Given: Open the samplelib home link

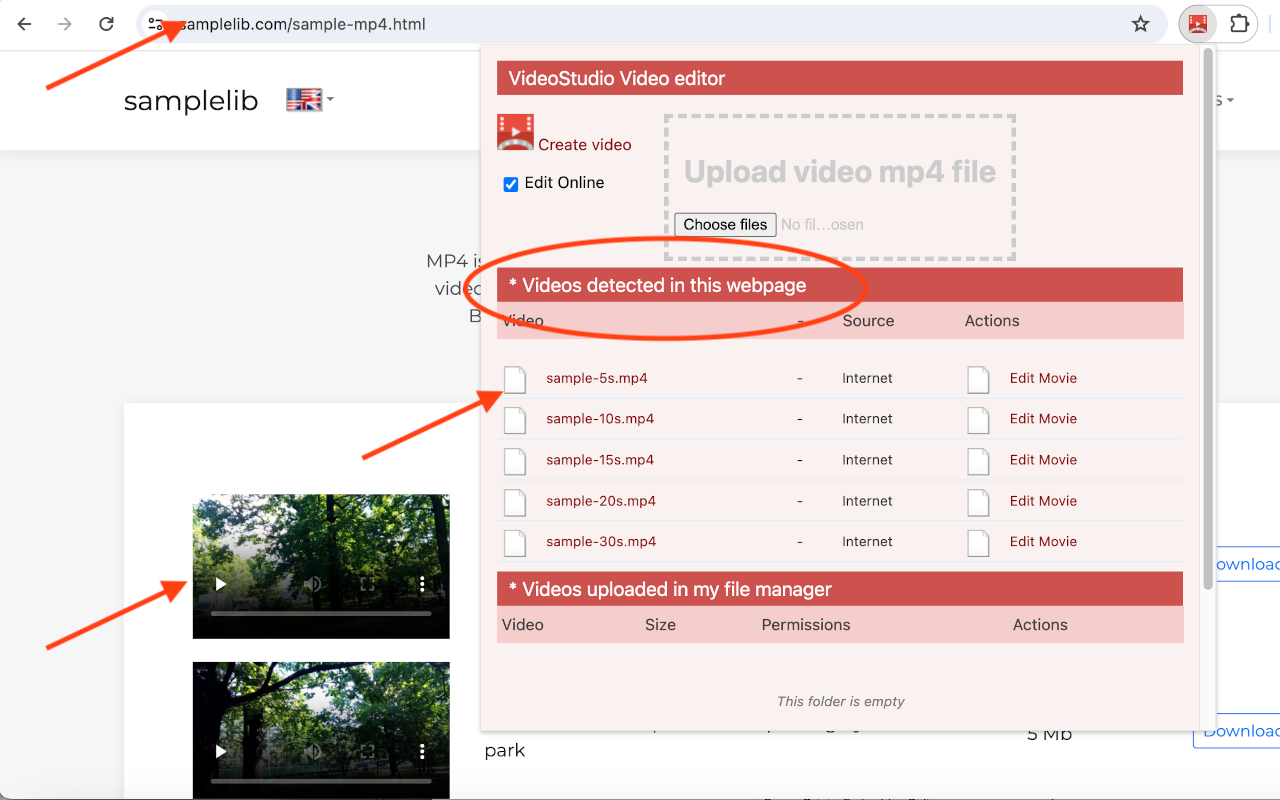Looking at the screenshot, I should 191,101.
